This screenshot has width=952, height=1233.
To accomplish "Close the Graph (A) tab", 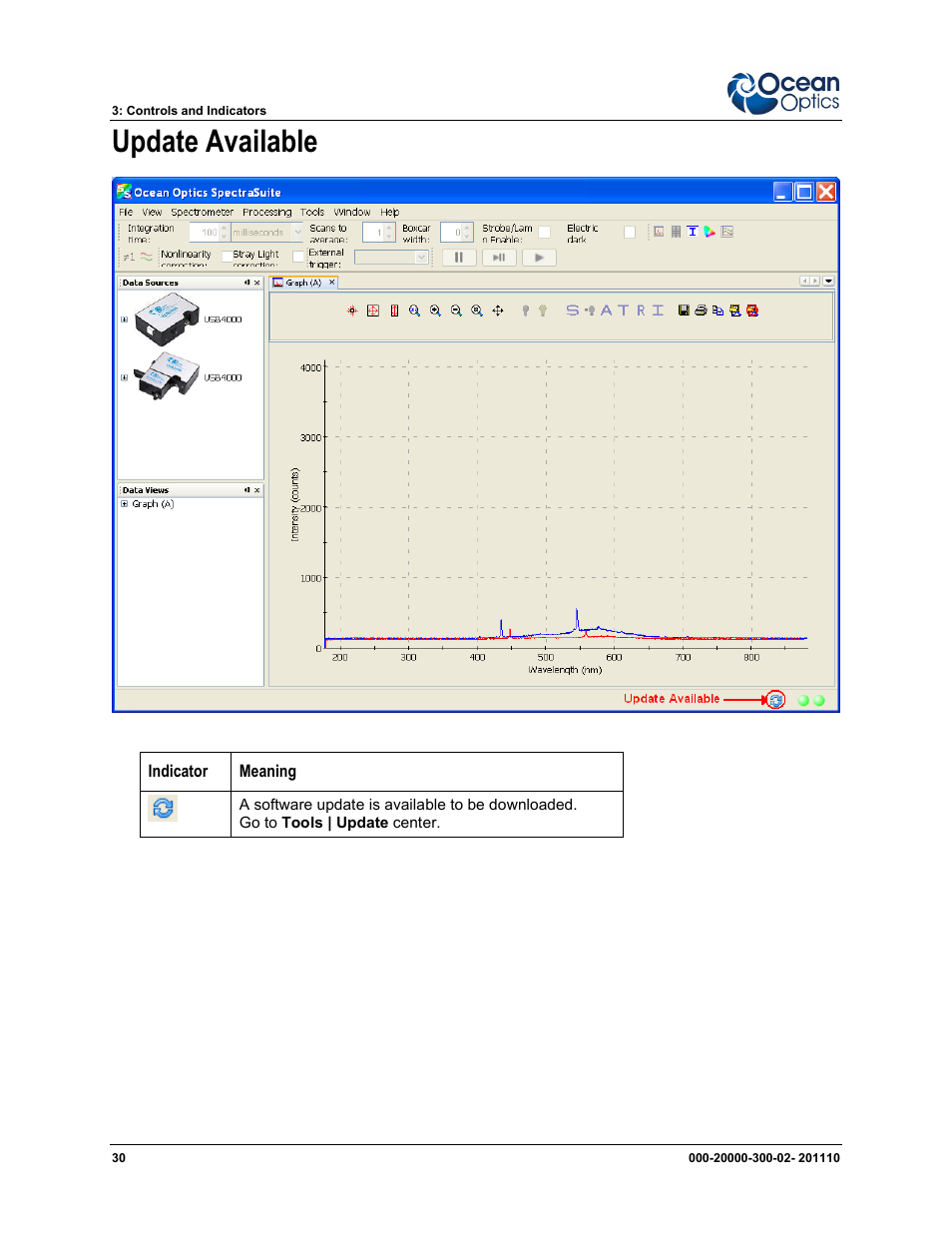I will click(332, 283).
